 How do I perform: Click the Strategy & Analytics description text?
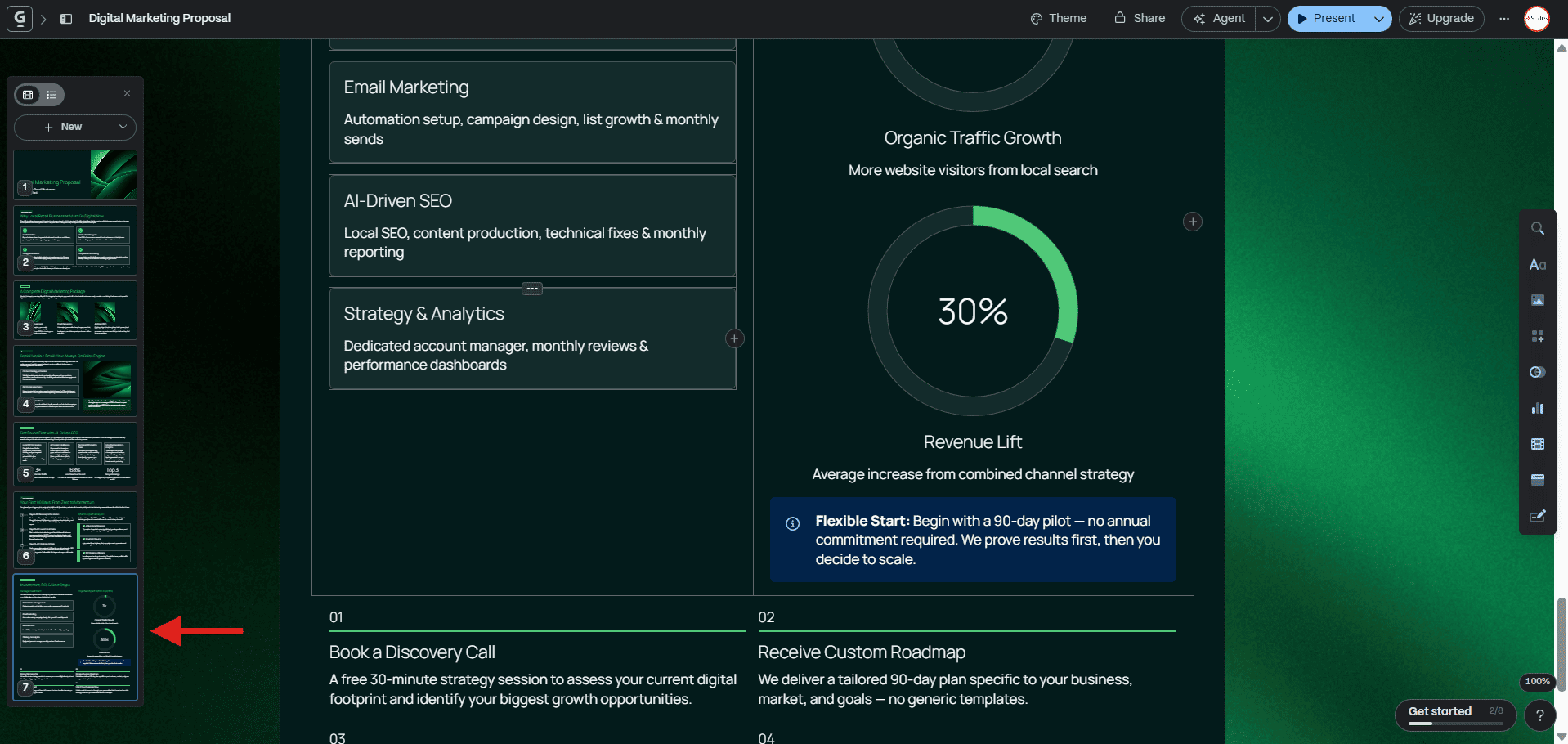[496, 356]
